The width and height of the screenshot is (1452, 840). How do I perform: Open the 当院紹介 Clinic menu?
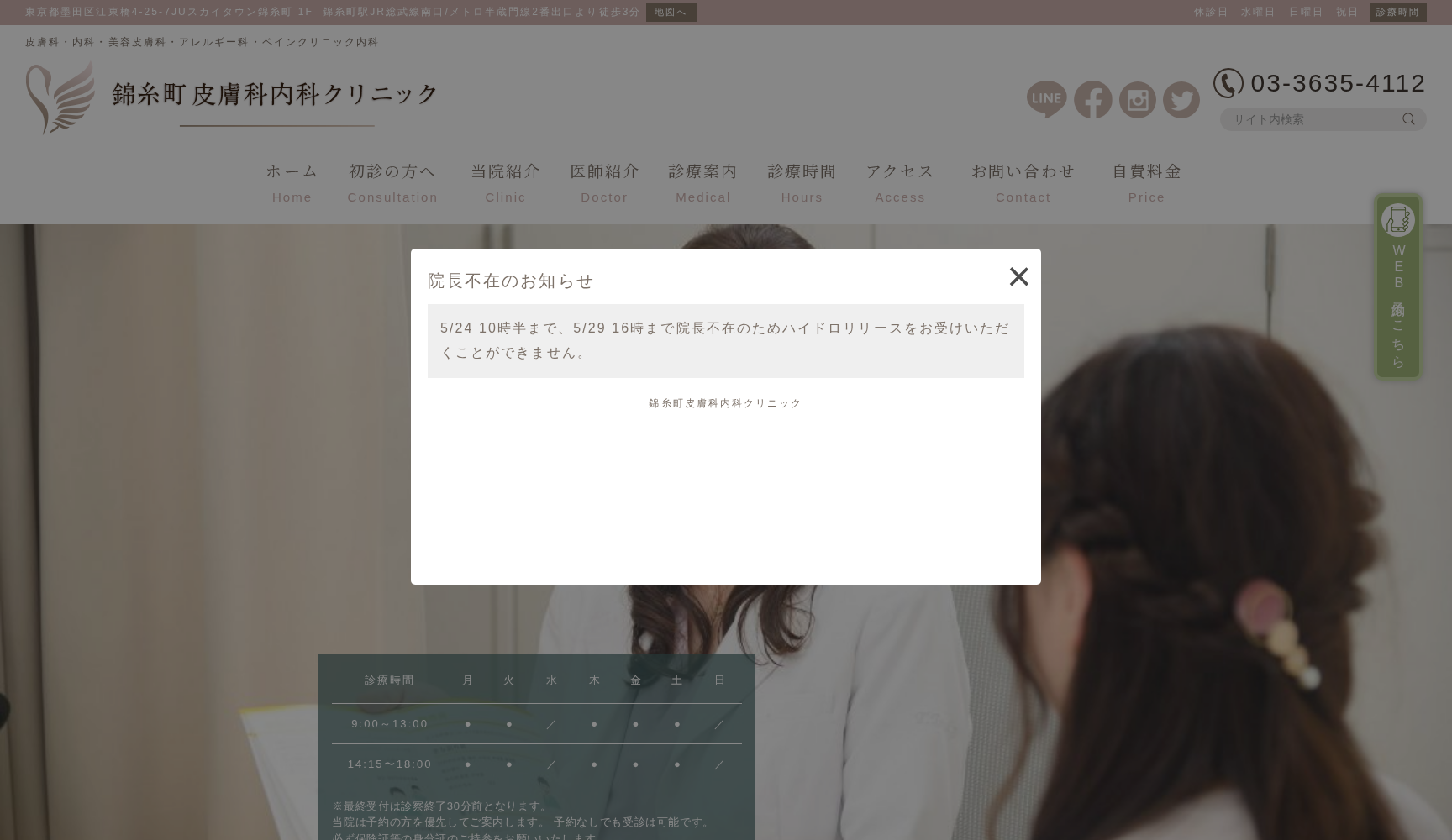point(505,182)
